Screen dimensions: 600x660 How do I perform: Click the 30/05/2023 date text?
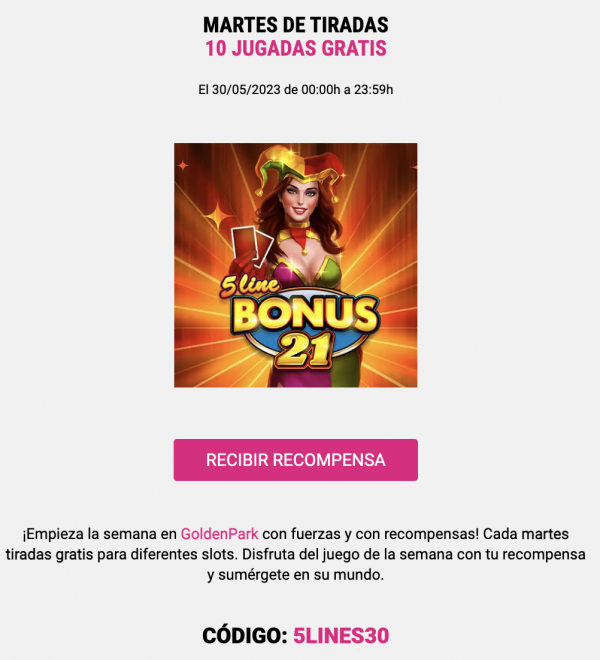point(246,90)
